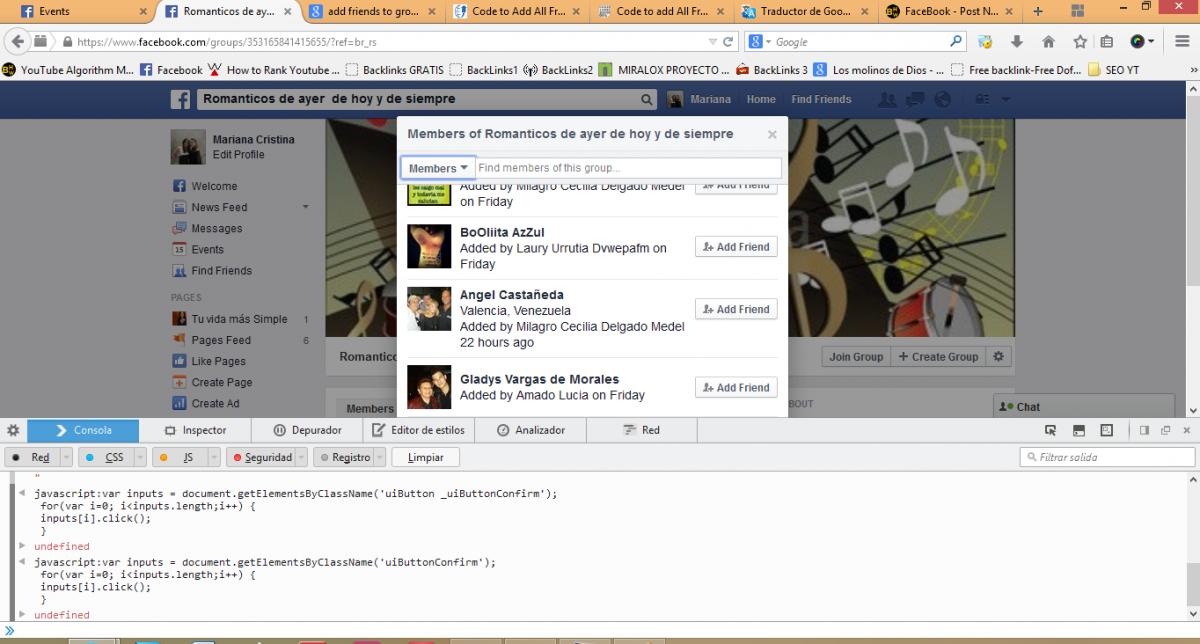Viewport: 1200px width, 644px height.
Task: Open group settings gear next to Create Group
Action: 999,357
